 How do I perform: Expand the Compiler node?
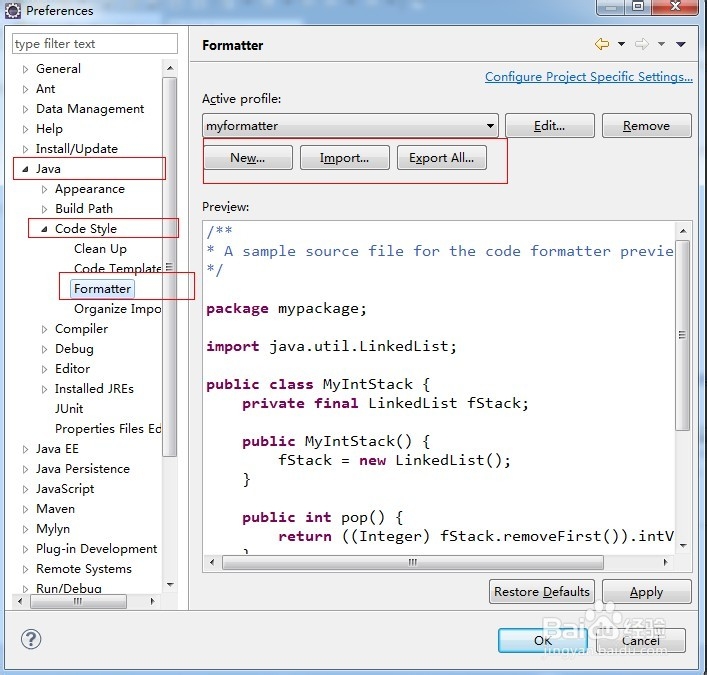pyautogui.click(x=44, y=330)
